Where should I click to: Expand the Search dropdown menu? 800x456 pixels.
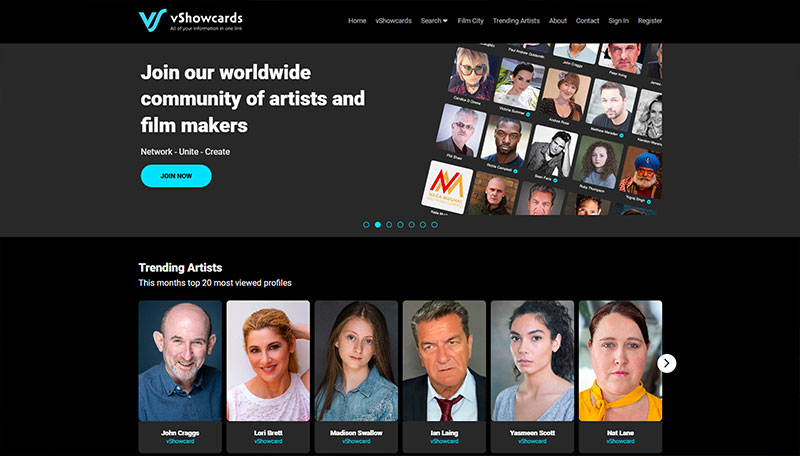pyautogui.click(x=434, y=21)
